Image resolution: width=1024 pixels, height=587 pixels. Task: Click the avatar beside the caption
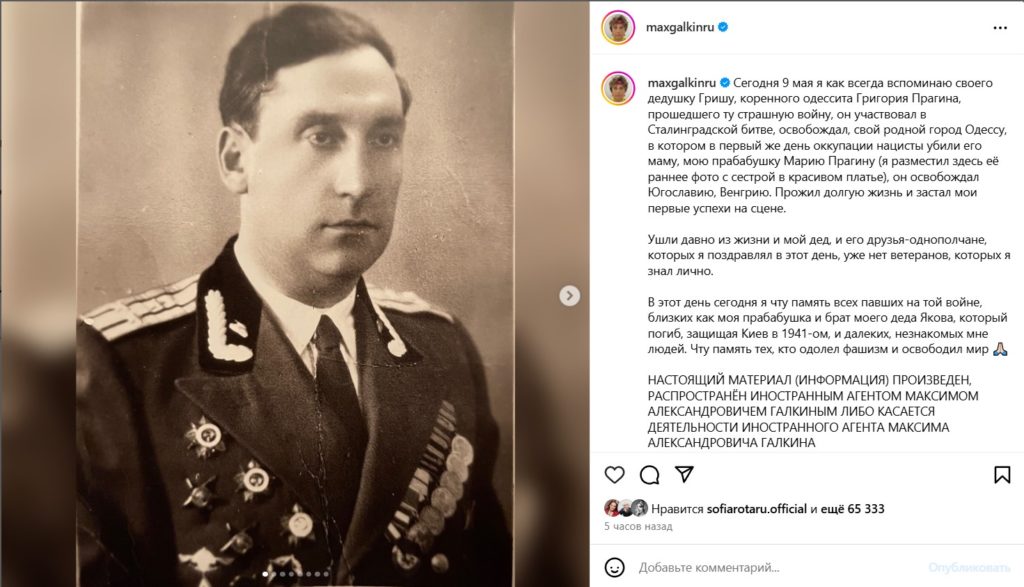pyautogui.click(x=618, y=88)
